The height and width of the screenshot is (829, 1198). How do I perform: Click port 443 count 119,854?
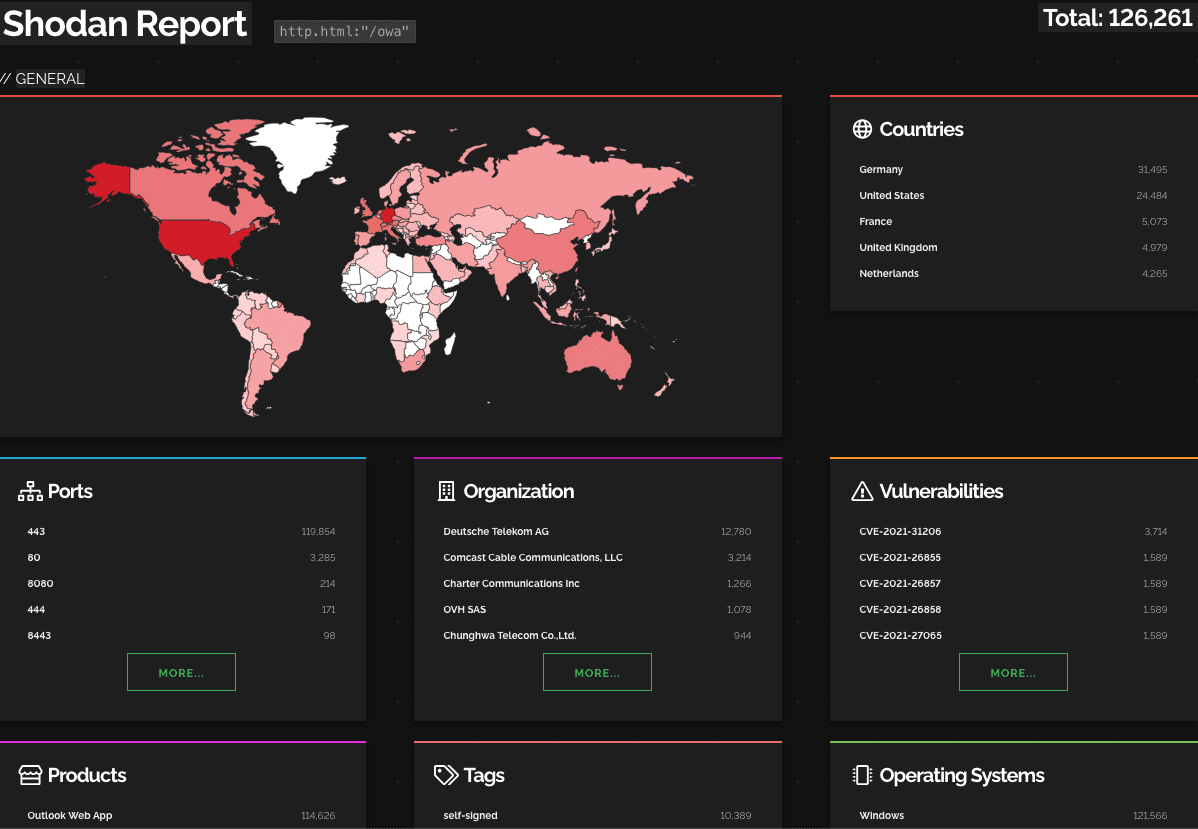tap(319, 532)
